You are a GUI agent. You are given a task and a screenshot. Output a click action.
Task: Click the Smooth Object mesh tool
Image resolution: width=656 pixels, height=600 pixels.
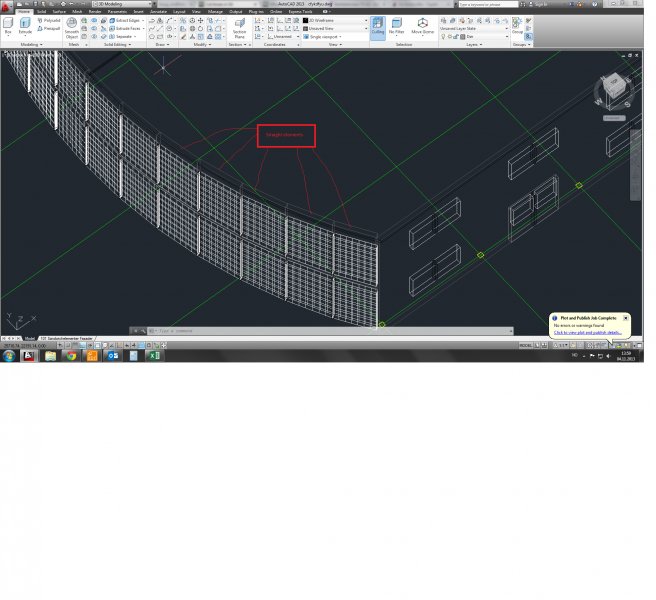[x=72, y=28]
